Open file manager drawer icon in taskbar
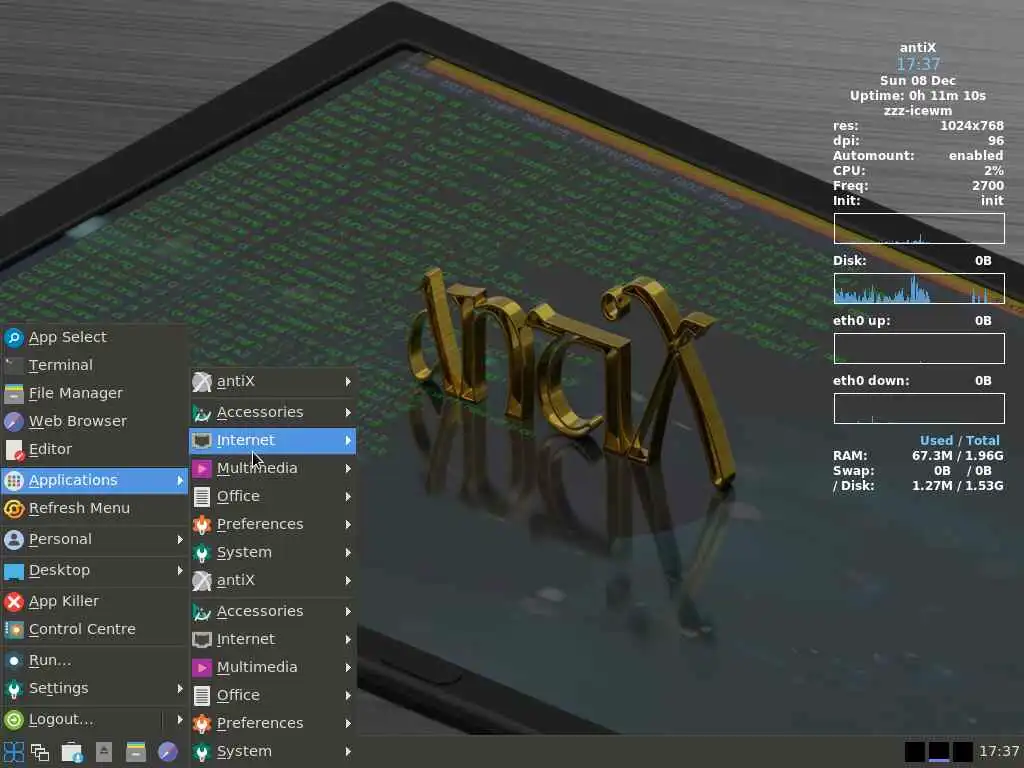The width and height of the screenshot is (1024, 768). (136, 752)
